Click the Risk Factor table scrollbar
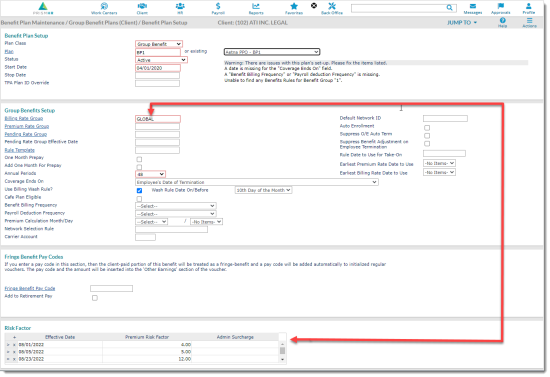550x377 pixels. coord(282,352)
